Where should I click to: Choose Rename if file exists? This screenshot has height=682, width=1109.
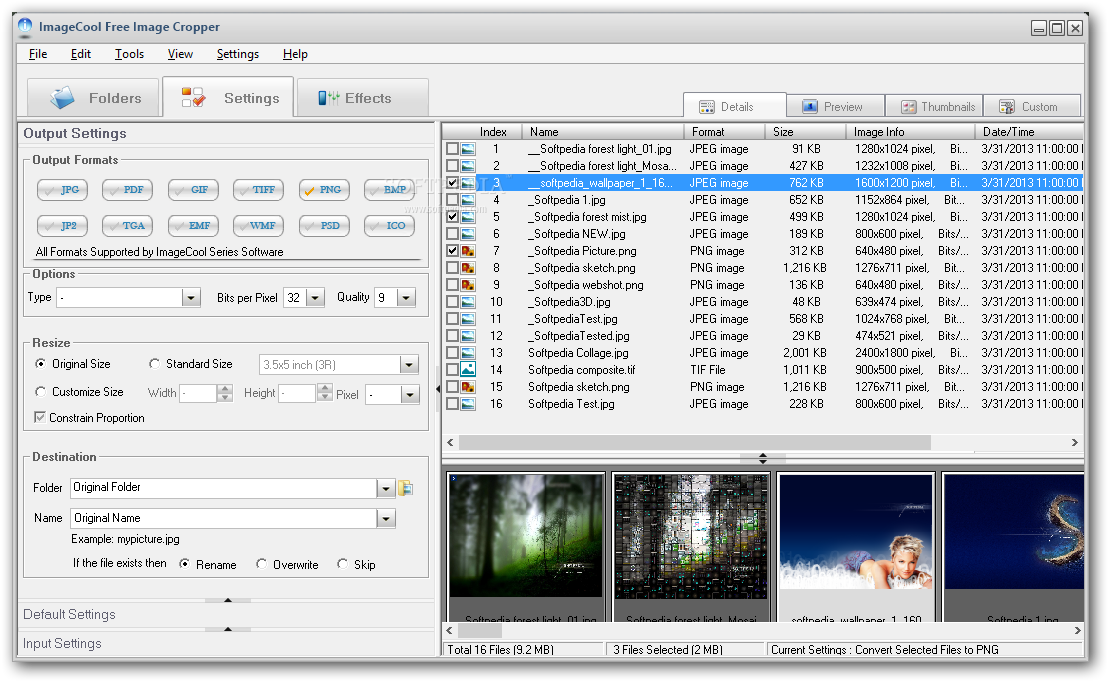coord(185,564)
